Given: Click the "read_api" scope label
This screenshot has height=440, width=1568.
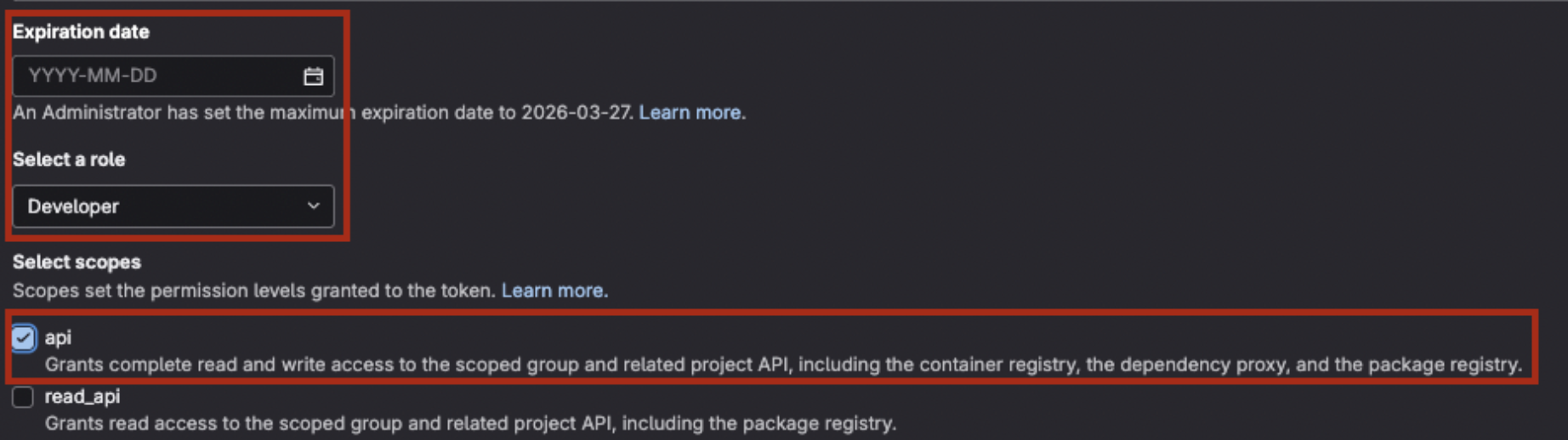Looking at the screenshot, I should tap(82, 397).
